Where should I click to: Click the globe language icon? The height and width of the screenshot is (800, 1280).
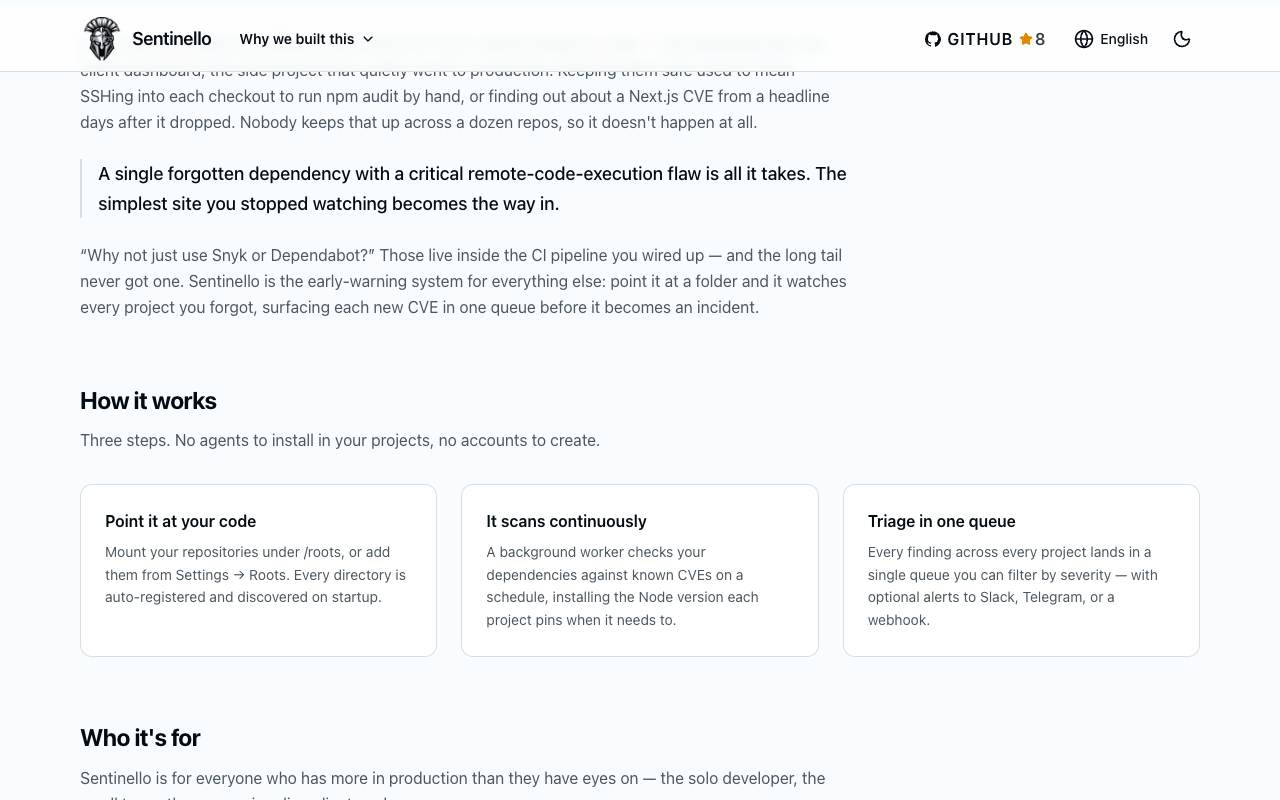coord(1084,39)
